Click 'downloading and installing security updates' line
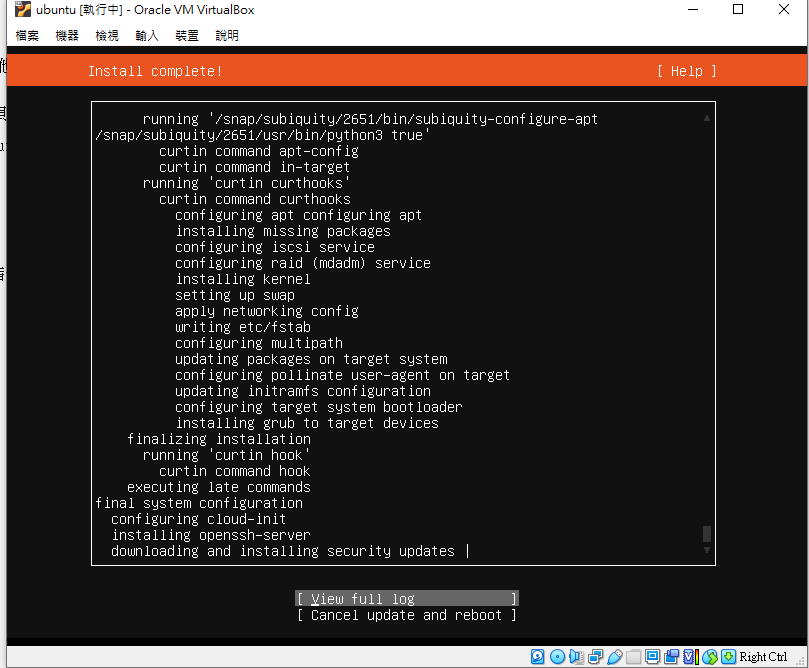 283,551
